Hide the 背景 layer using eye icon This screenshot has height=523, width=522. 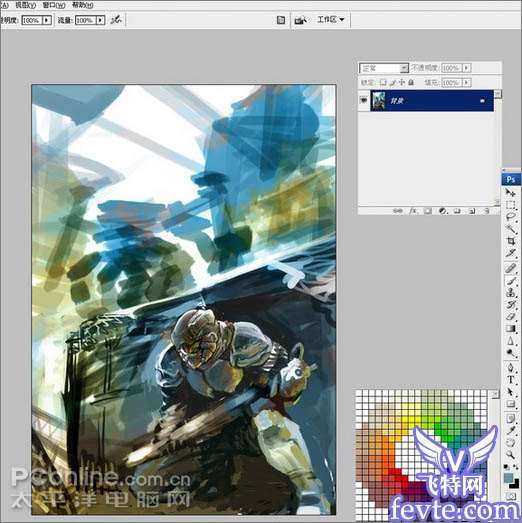click(363, 100)
